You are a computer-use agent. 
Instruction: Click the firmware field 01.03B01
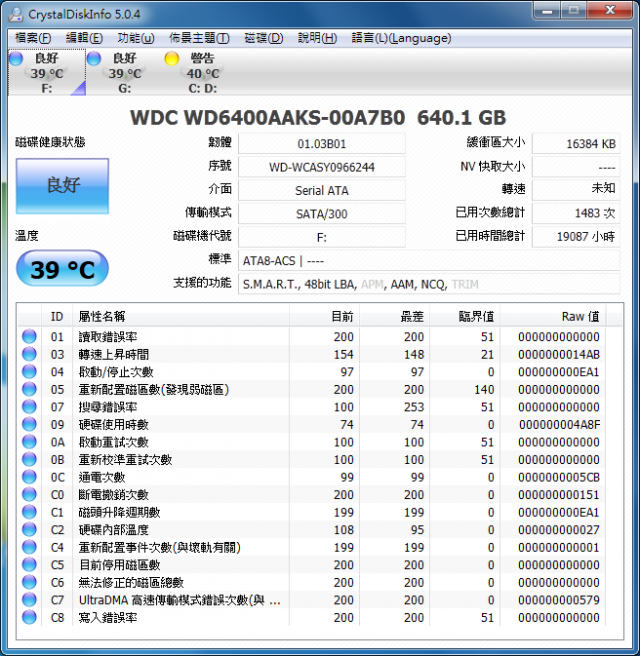click(x=321, y=144)
